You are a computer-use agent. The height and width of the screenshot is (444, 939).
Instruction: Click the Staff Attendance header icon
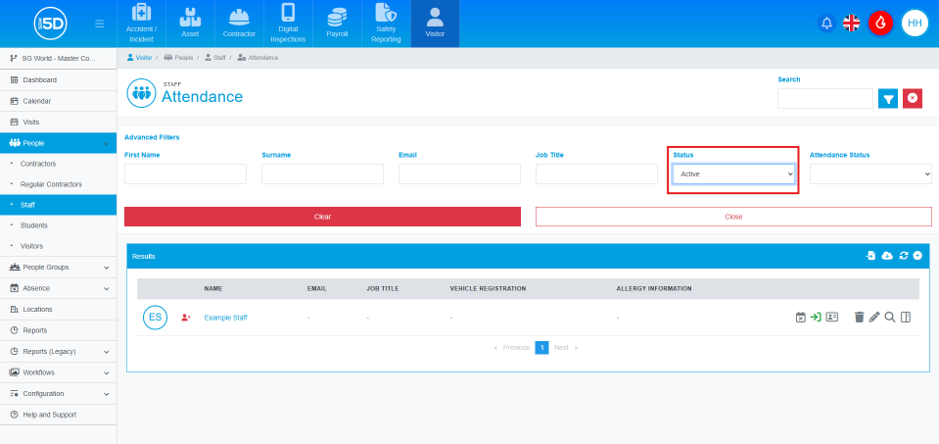[x=141, y=93]
